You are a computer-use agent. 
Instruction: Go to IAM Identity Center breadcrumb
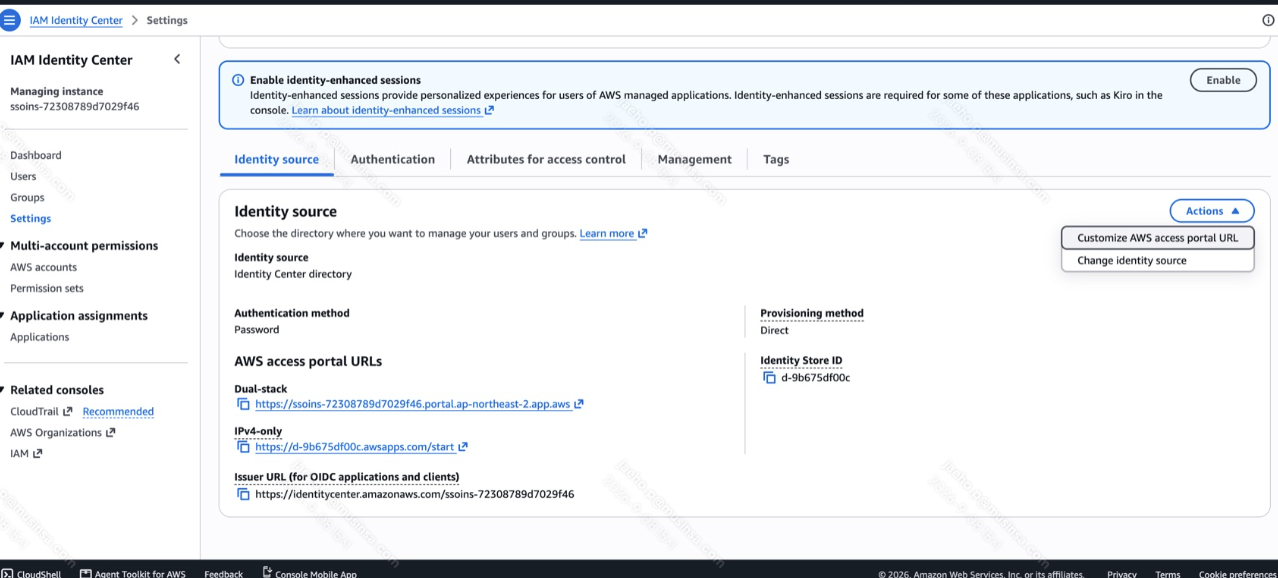76,20
